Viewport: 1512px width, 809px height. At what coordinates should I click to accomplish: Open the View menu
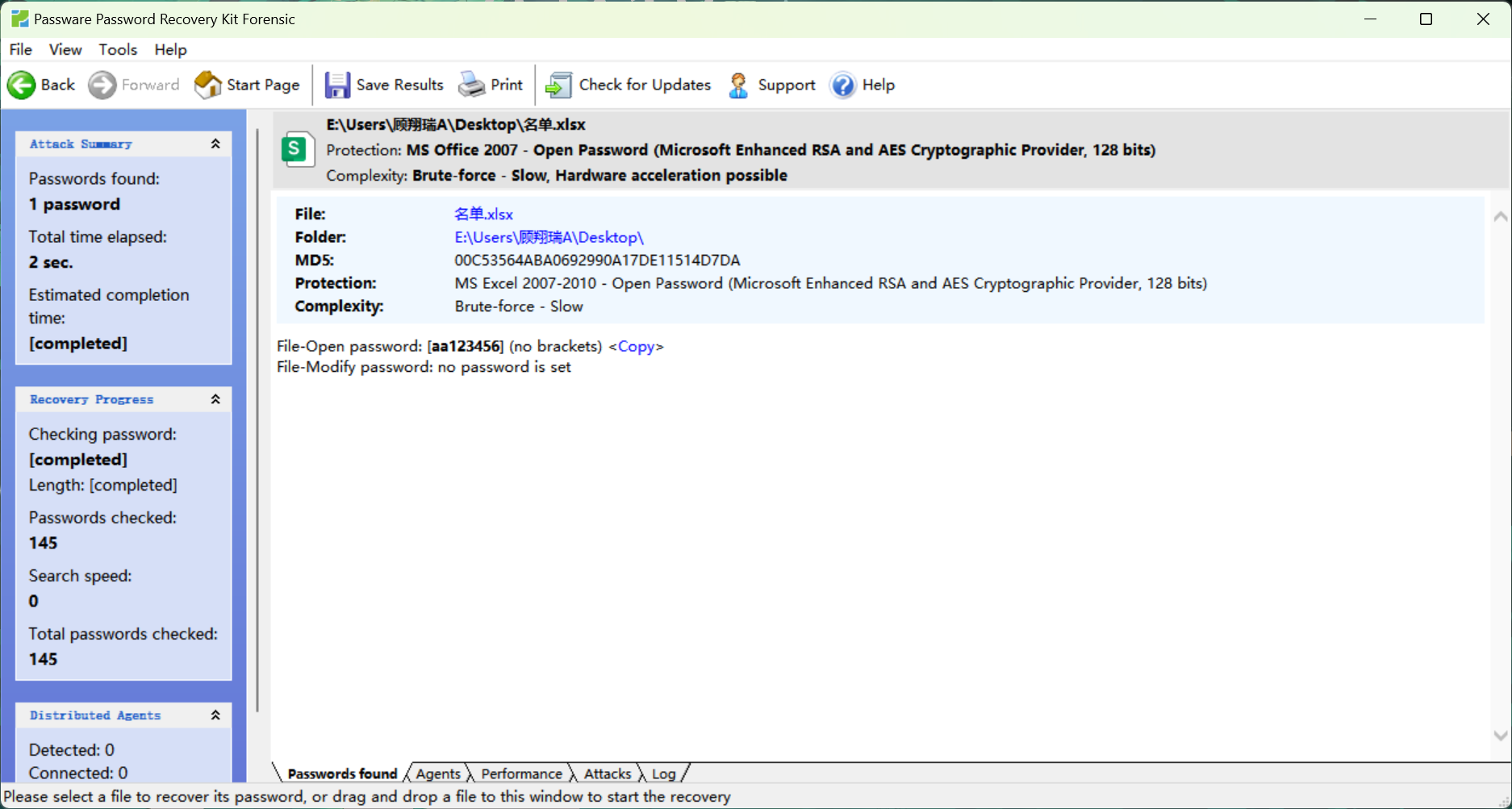pyautogui.click(x=65, y=49)
